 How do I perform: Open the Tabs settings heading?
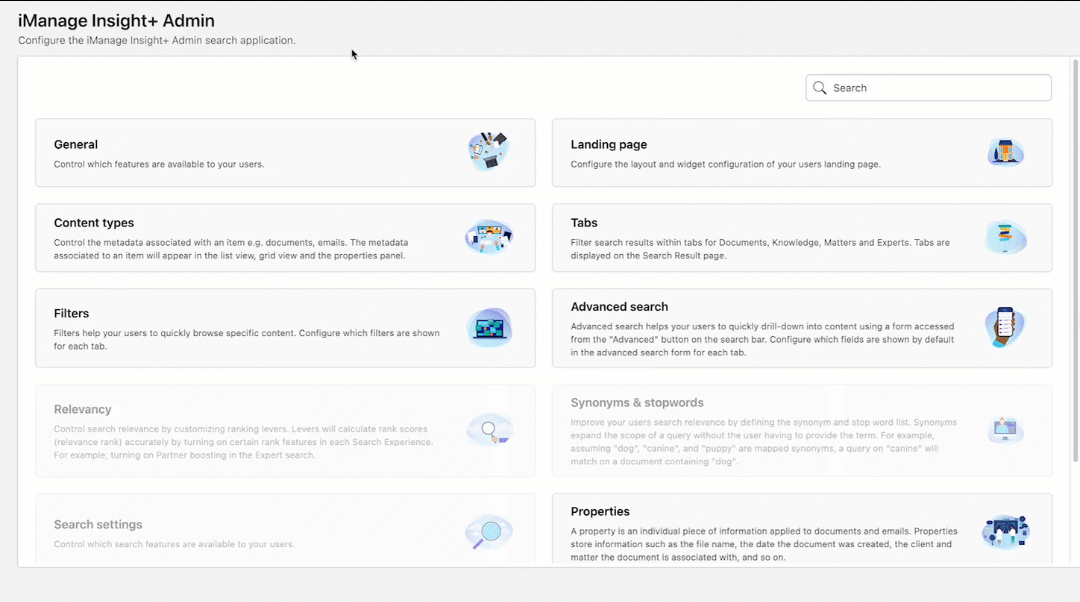584,223
